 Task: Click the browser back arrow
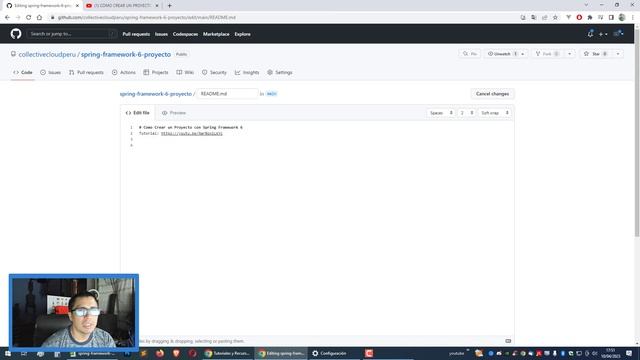pyautogui.click(x=7, y=18)
